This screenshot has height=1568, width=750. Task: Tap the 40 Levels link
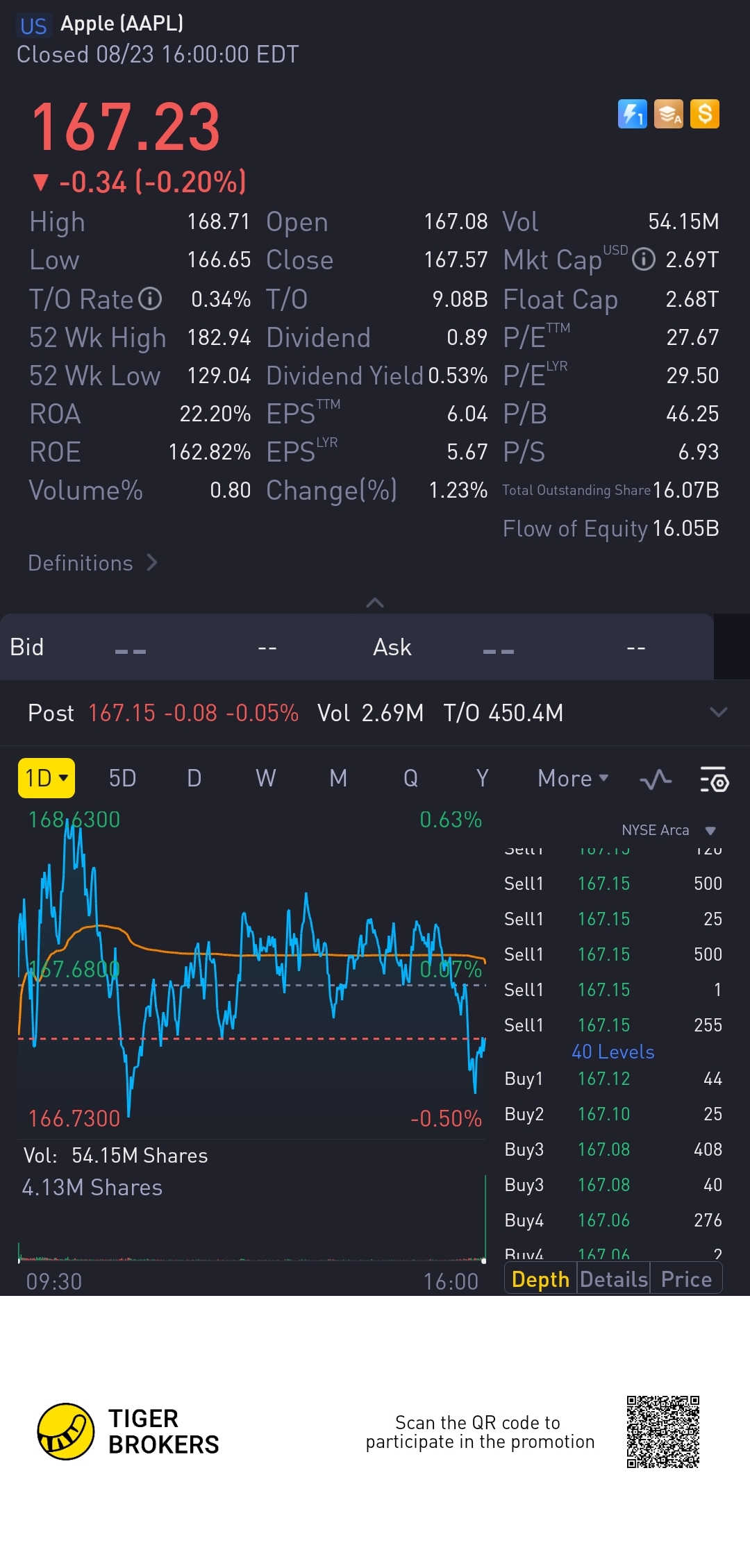[x=612, y=1052]
